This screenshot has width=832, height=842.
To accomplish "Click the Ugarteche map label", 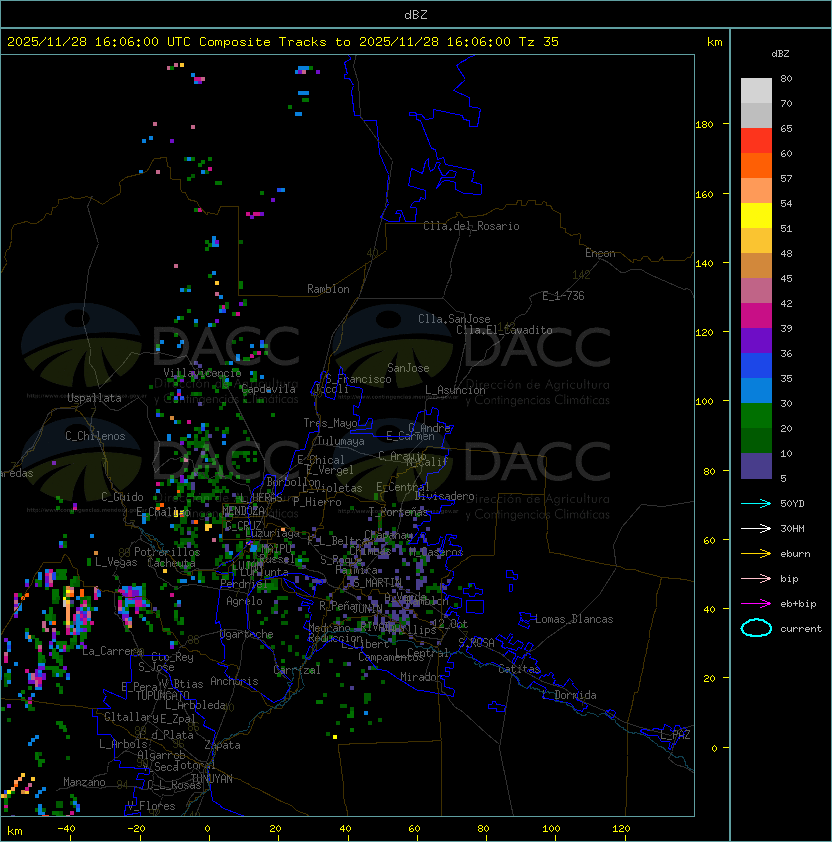I will [x=246, y=634].
